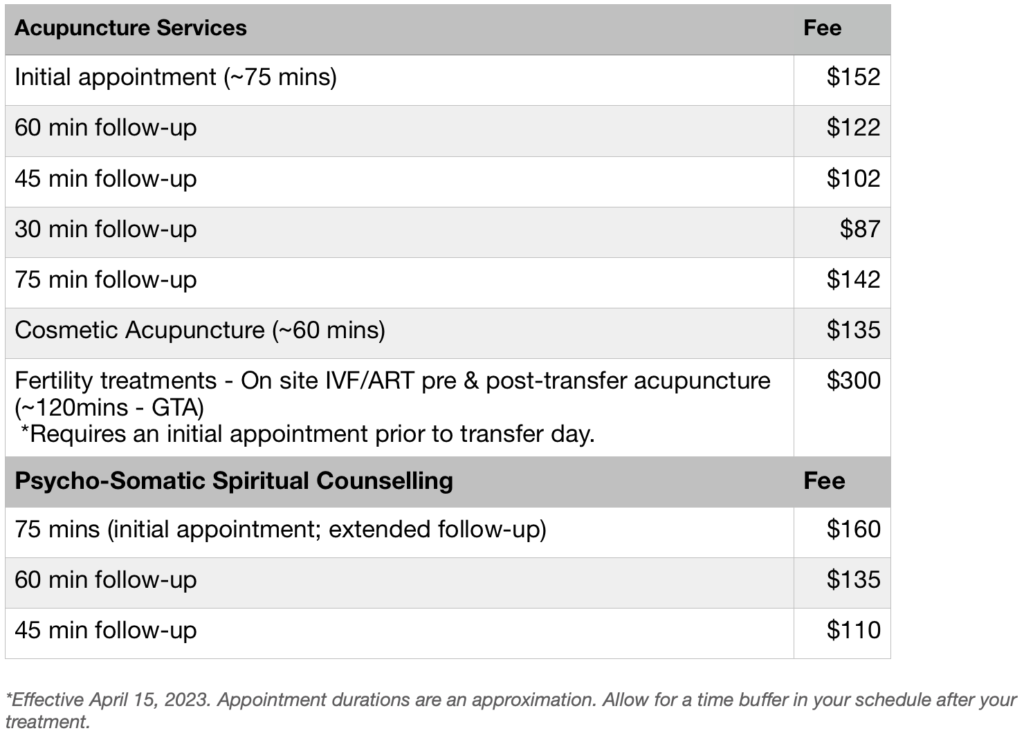Click the $300 fertility treatment fee

853,381
